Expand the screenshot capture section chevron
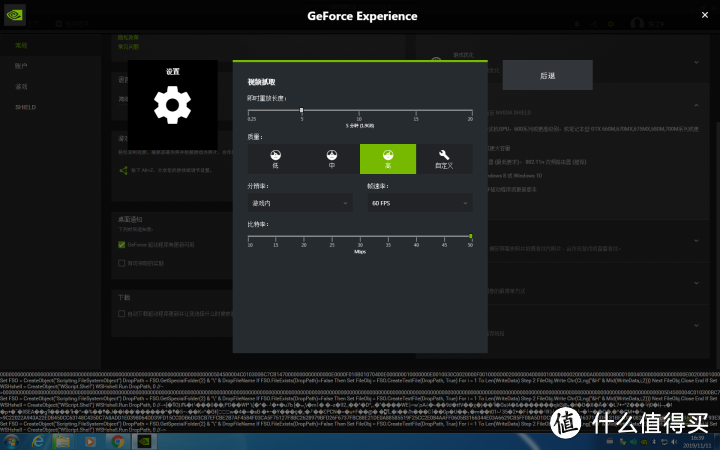The width and height of the screenshot is (720, 450). [x=697, y=241]
